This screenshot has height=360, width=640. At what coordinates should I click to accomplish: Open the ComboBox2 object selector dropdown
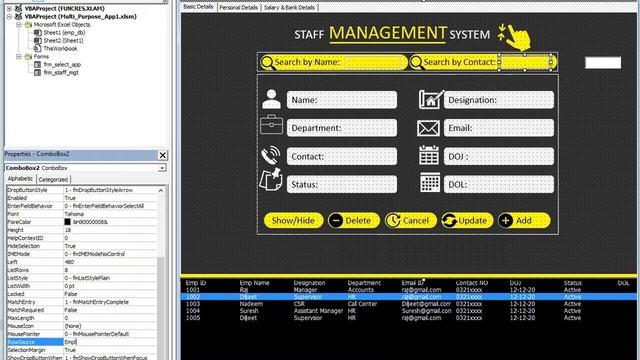[x=162, y=168]
